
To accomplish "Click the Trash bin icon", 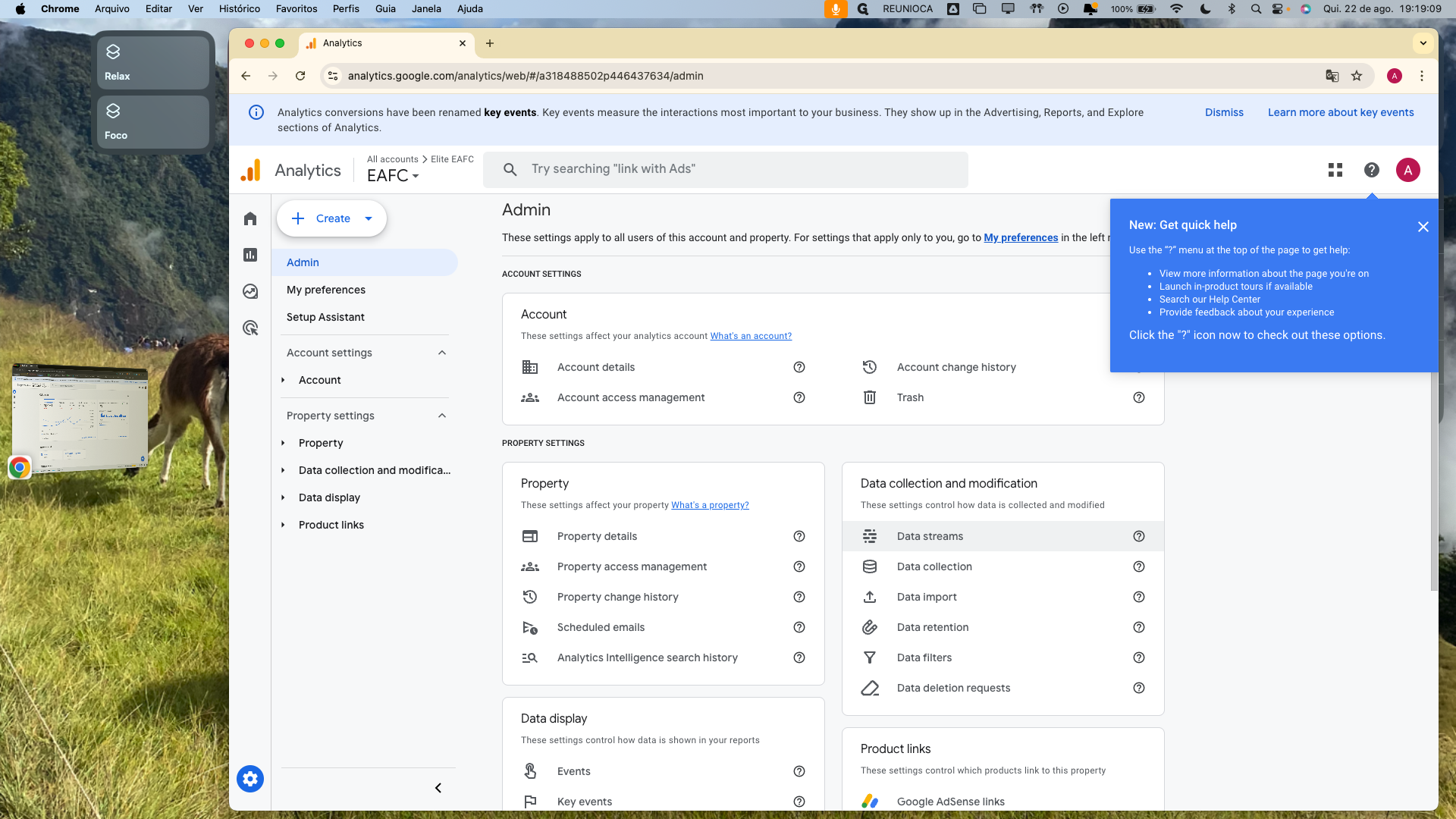I will point(870,397).
